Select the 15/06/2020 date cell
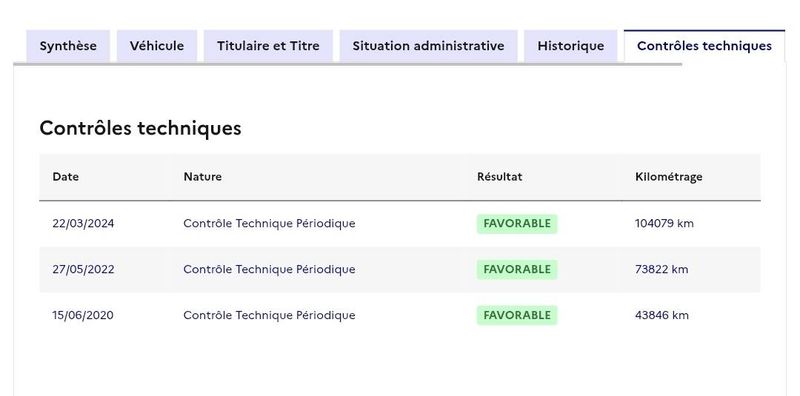 pos(83,315)
